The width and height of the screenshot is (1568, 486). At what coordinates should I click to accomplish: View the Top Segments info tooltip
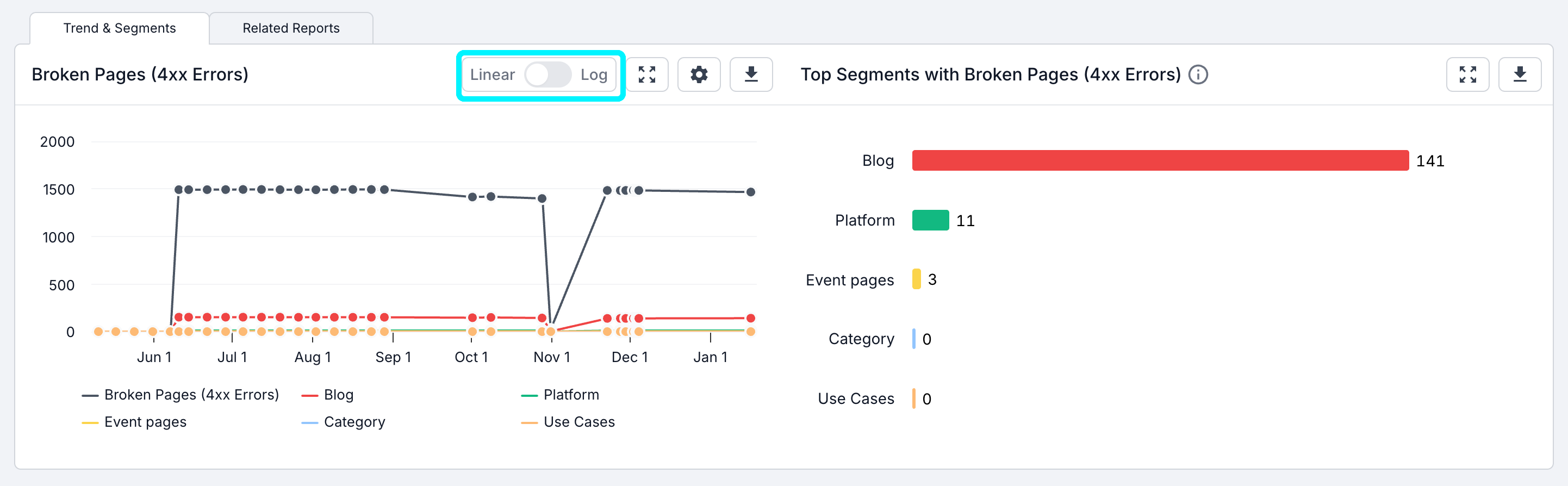click(x=1198, y=75)
